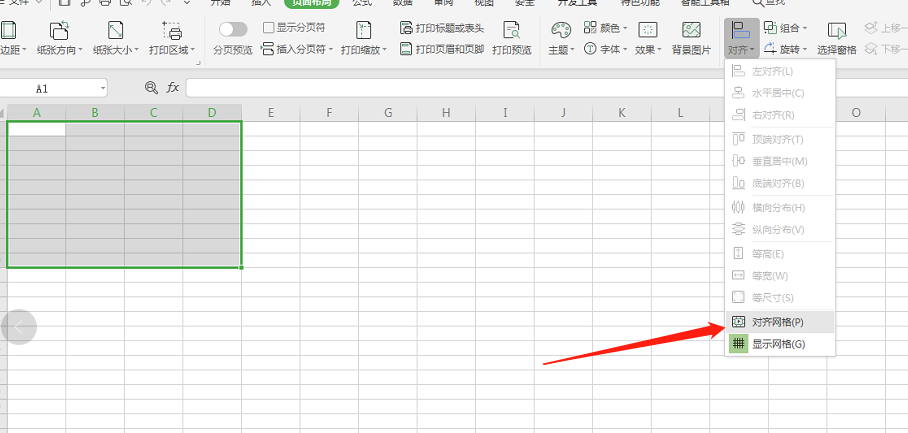The height and width of the screenshot is (433, 908).
Task: Open the page setup dialog launcher
Action: [198, 63]
